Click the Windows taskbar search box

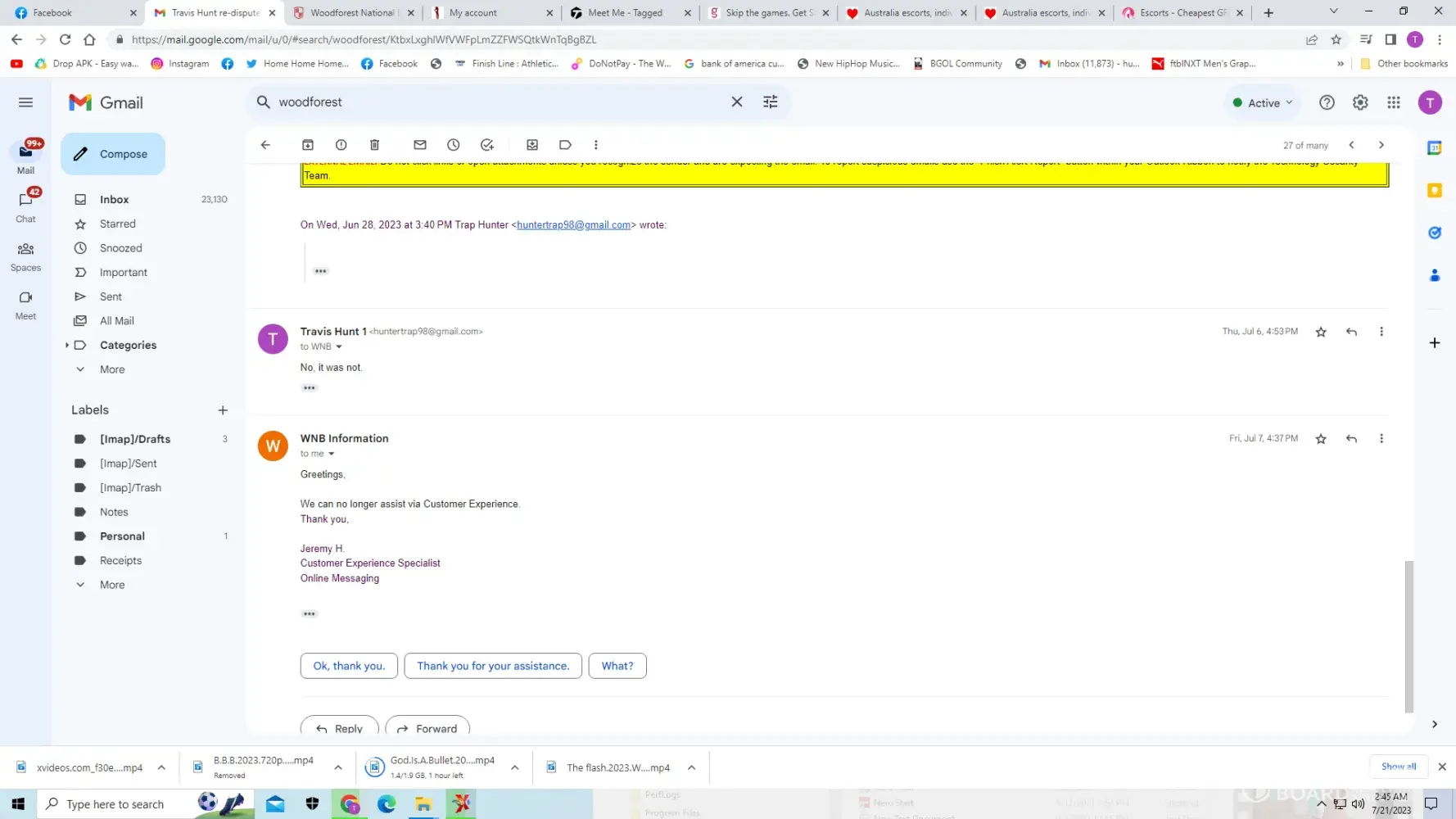115,804
